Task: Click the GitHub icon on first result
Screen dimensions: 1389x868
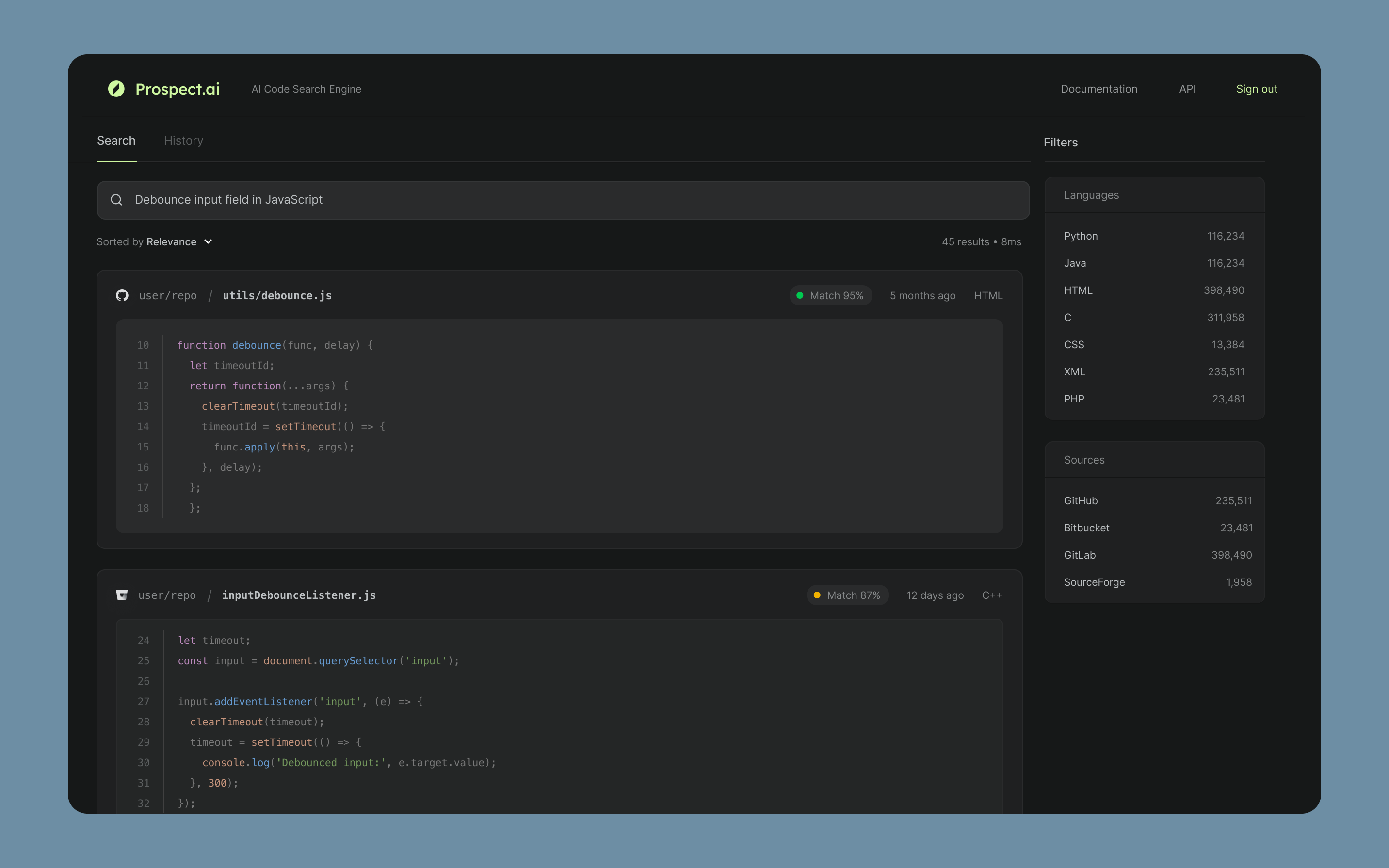Action: coord(122,296)
